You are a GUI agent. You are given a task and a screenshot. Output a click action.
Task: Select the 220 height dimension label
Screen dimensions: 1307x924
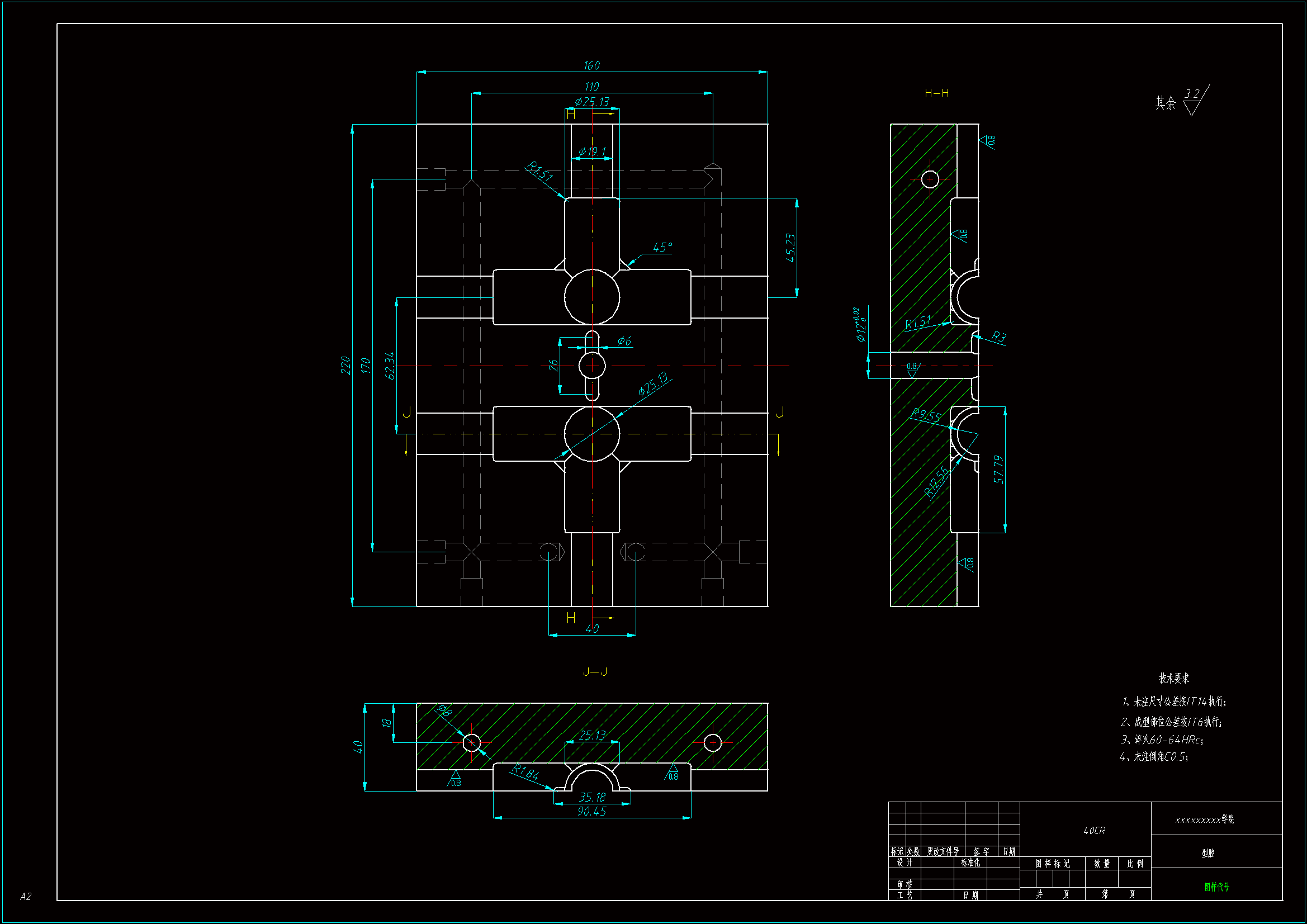point(345,365)
